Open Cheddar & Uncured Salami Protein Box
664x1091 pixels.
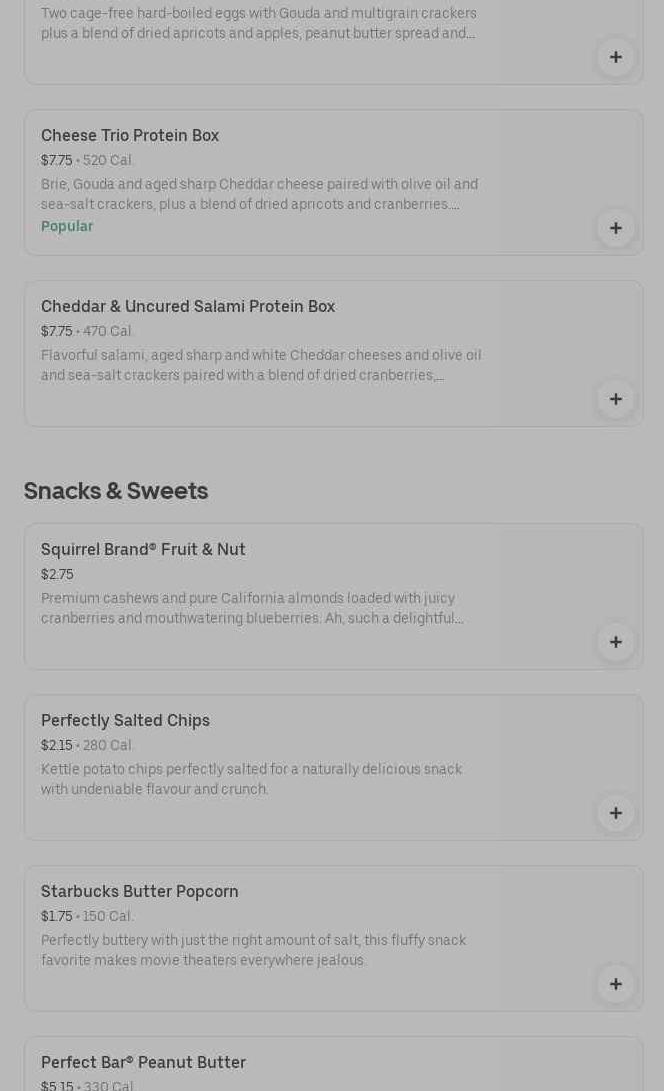pos(188,307)
